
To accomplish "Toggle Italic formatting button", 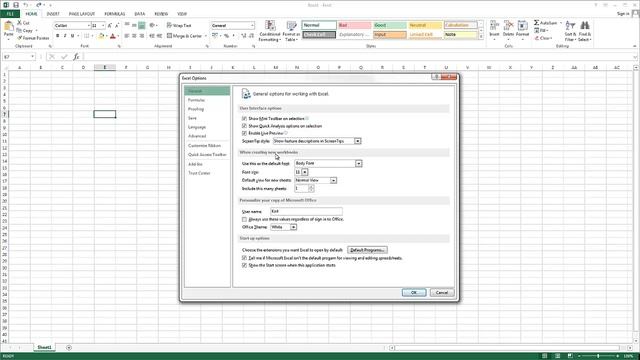I will pos(65,36).
